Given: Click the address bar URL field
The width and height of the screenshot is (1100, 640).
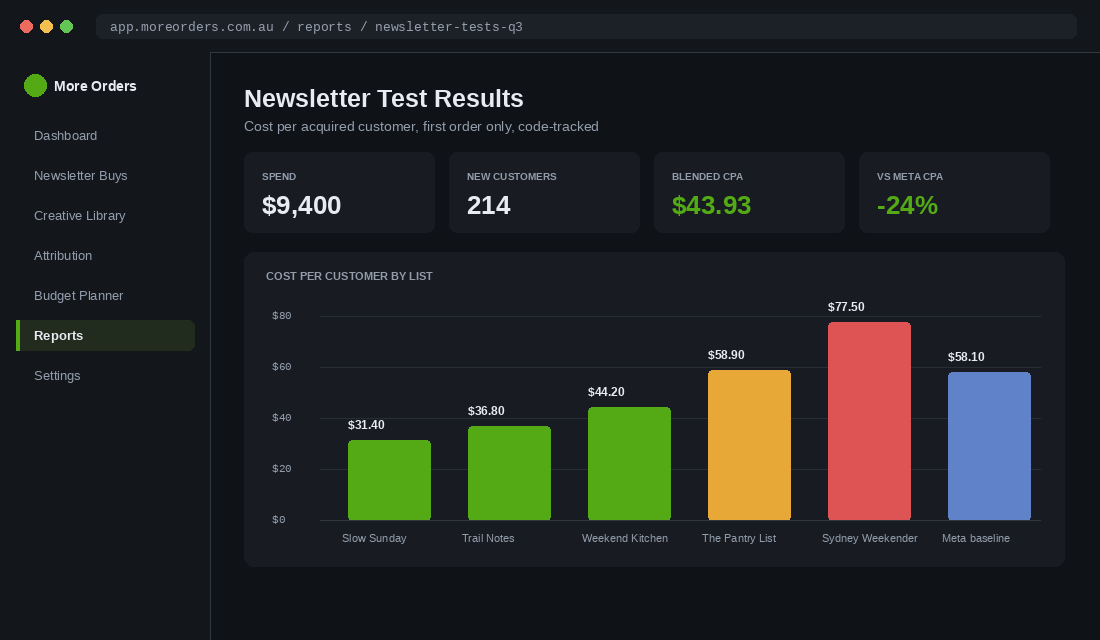Looking at the screenshot, I should point(586,27).
